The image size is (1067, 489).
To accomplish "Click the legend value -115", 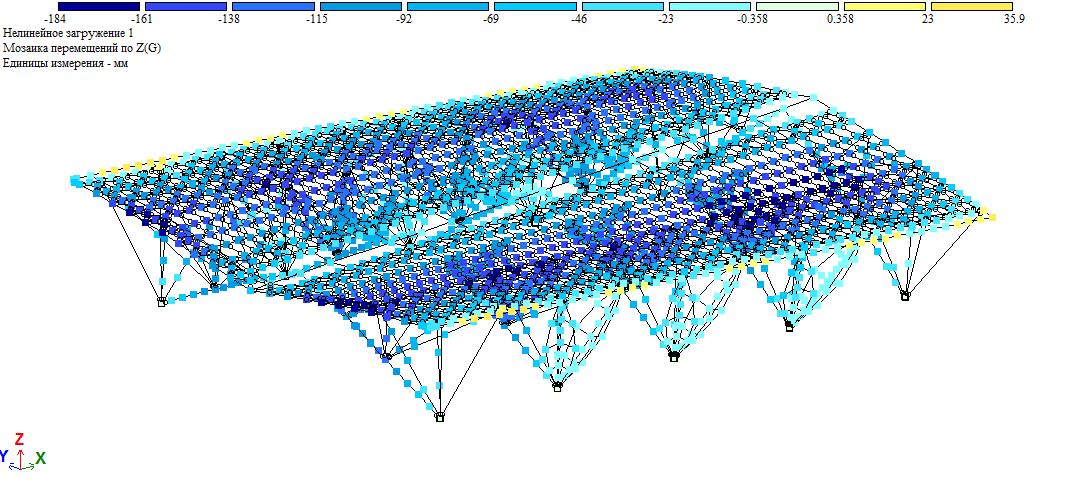I will pos(316,19).
